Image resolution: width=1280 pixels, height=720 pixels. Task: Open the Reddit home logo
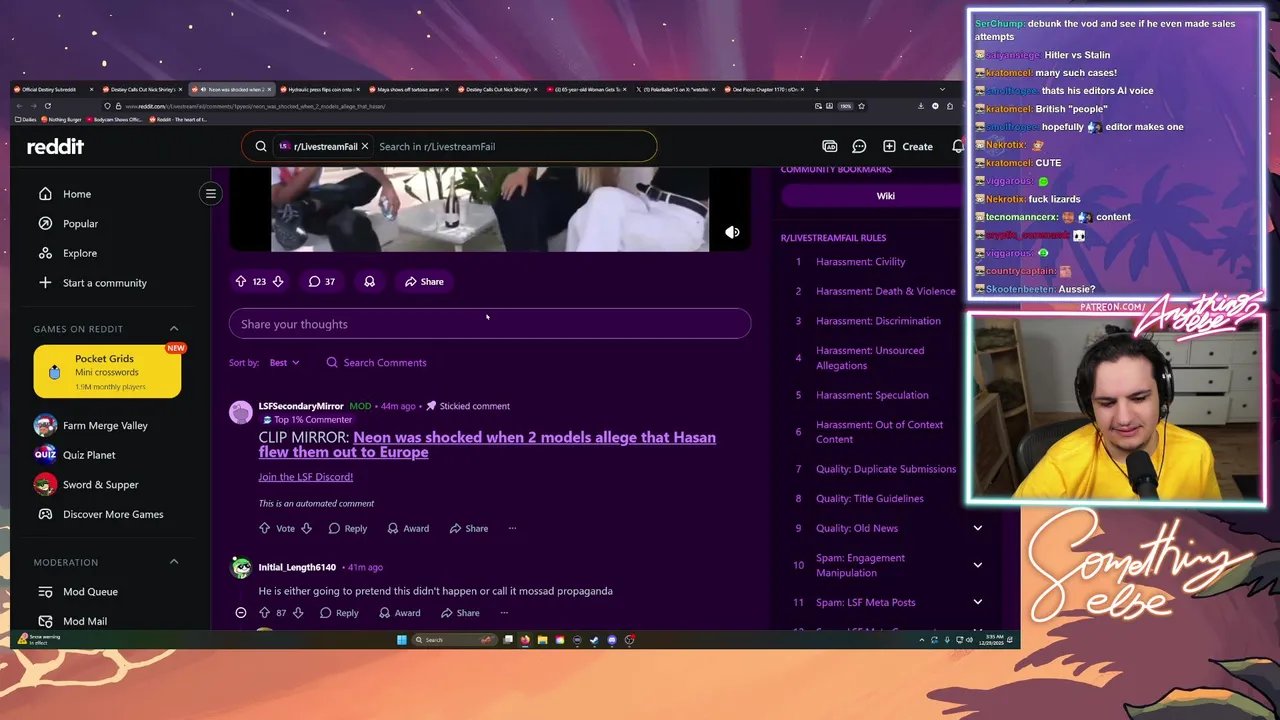coord(55,146)
